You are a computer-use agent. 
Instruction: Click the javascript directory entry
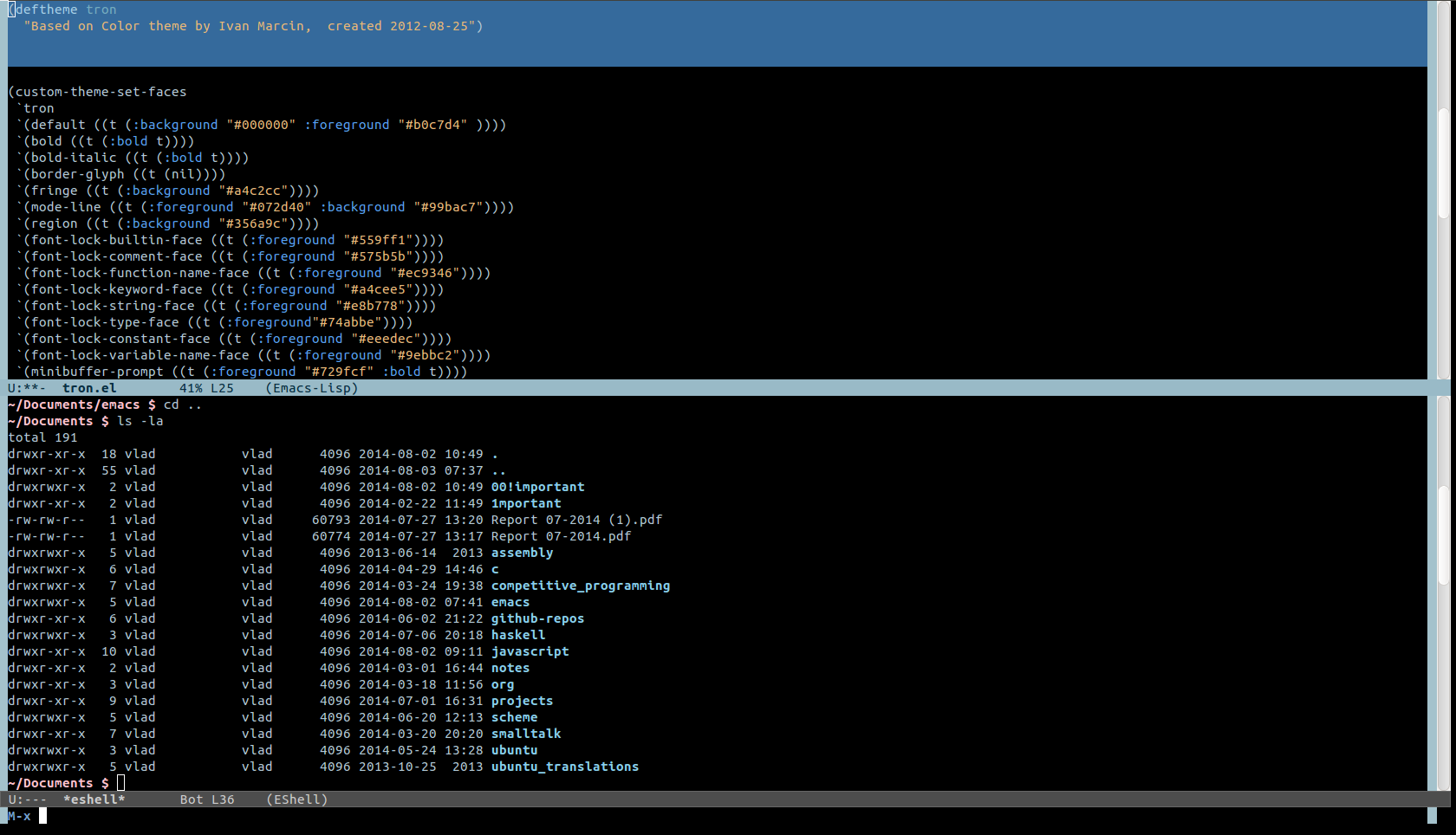click(x=530, y=651)
